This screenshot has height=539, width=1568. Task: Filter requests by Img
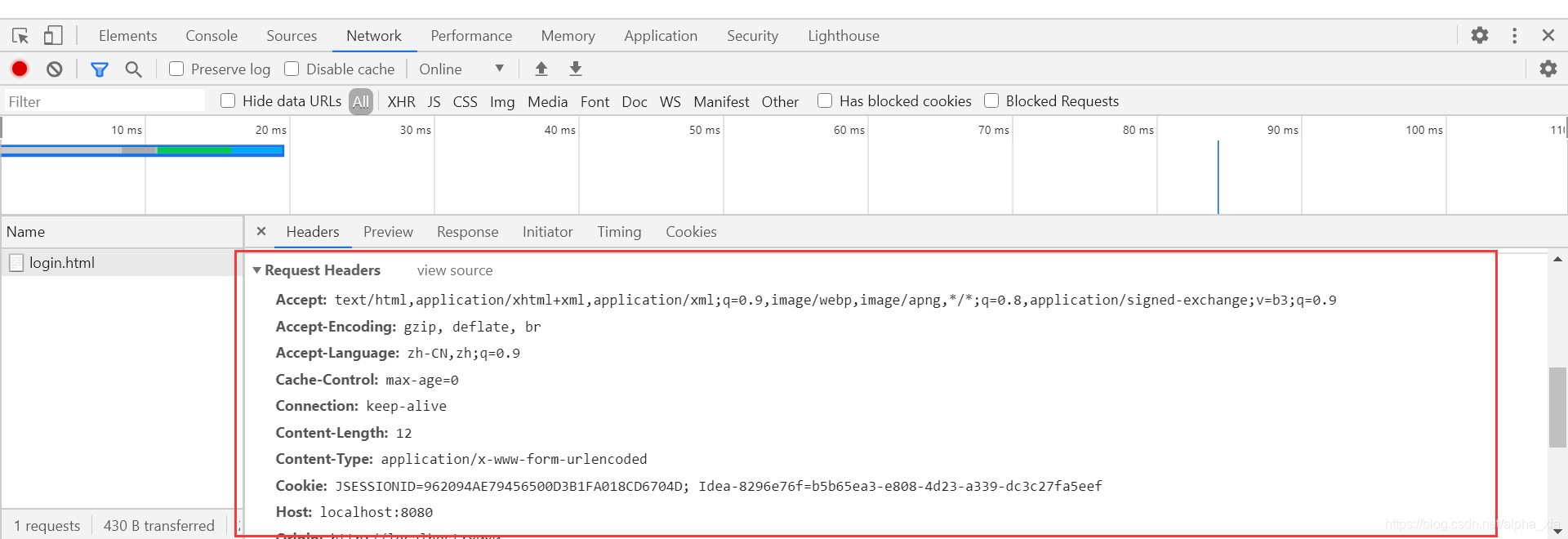pos(502,101)
